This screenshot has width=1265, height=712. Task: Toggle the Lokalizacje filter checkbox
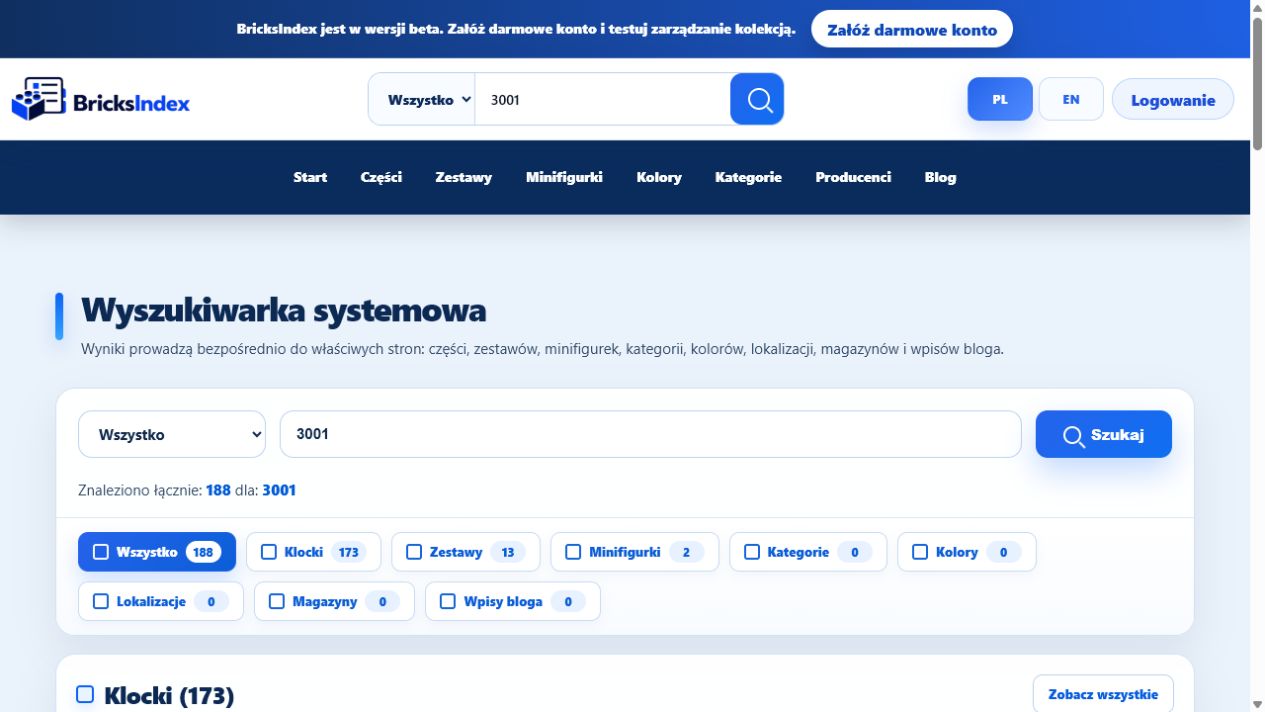(101, 601)
